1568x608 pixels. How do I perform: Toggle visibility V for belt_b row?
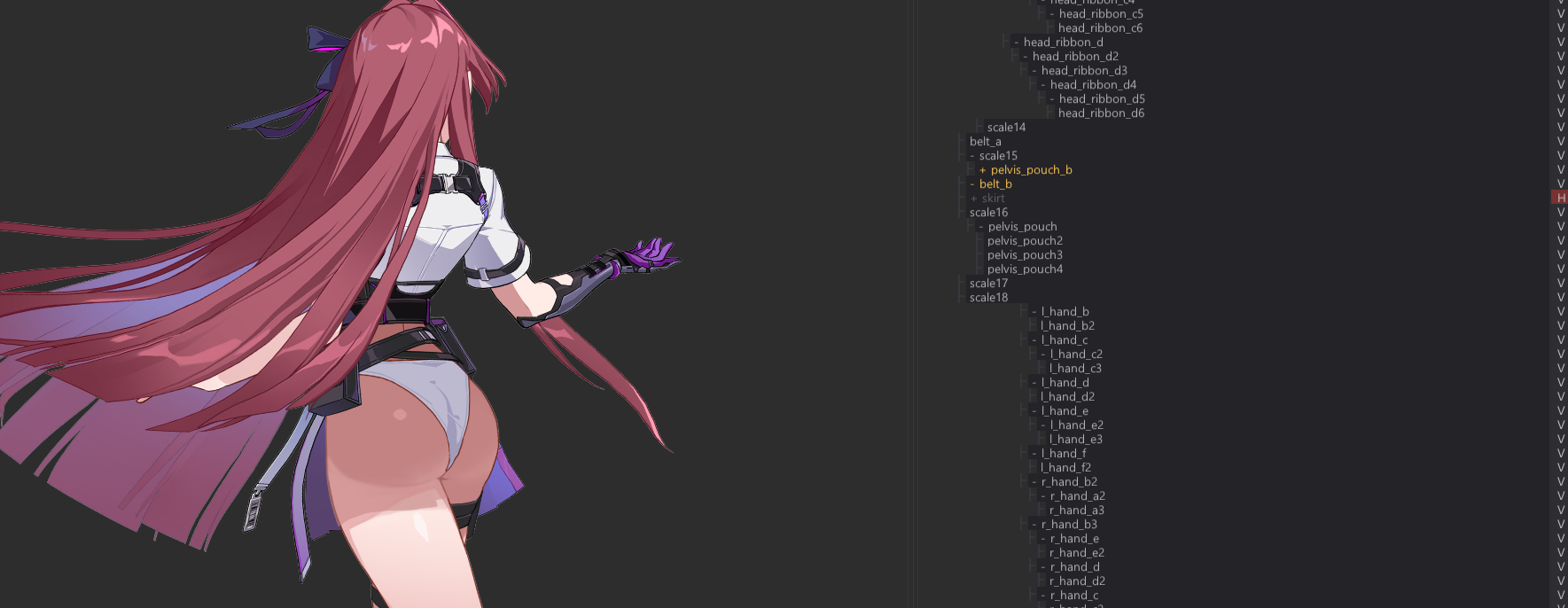pyautogui.click(x=1561, y=183)
